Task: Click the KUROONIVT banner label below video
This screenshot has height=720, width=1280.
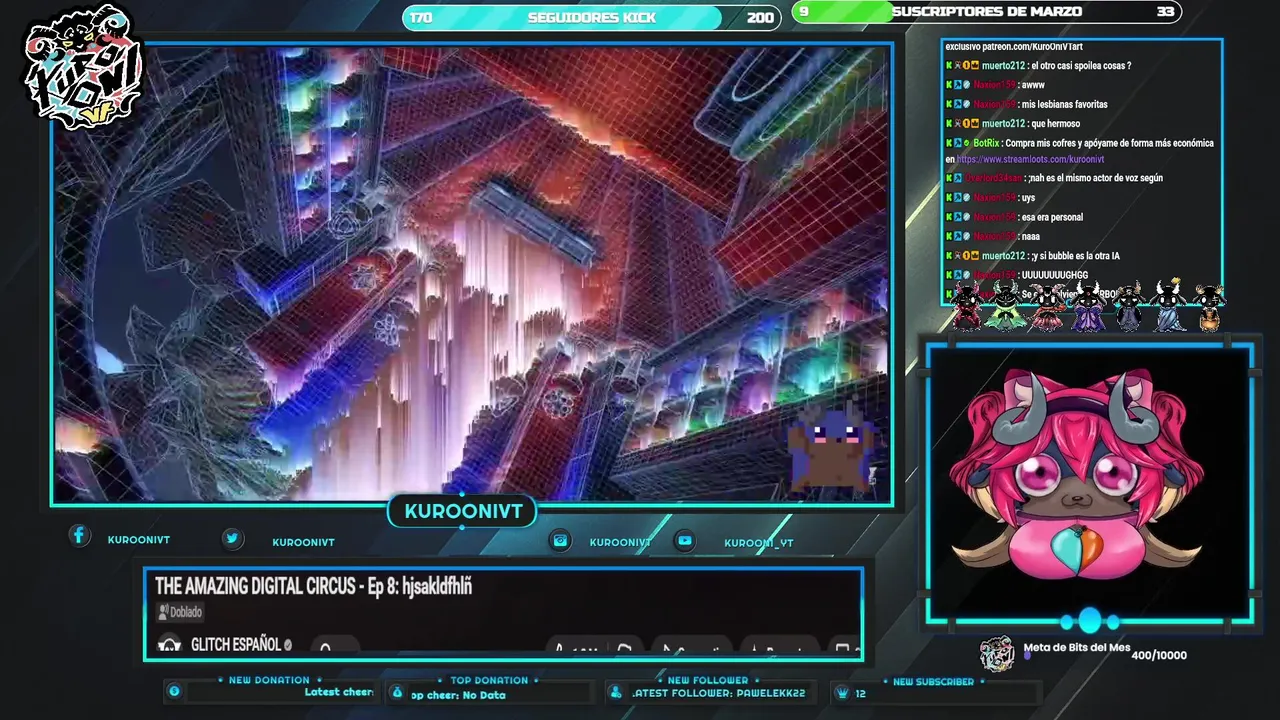Action: point(463,512)
